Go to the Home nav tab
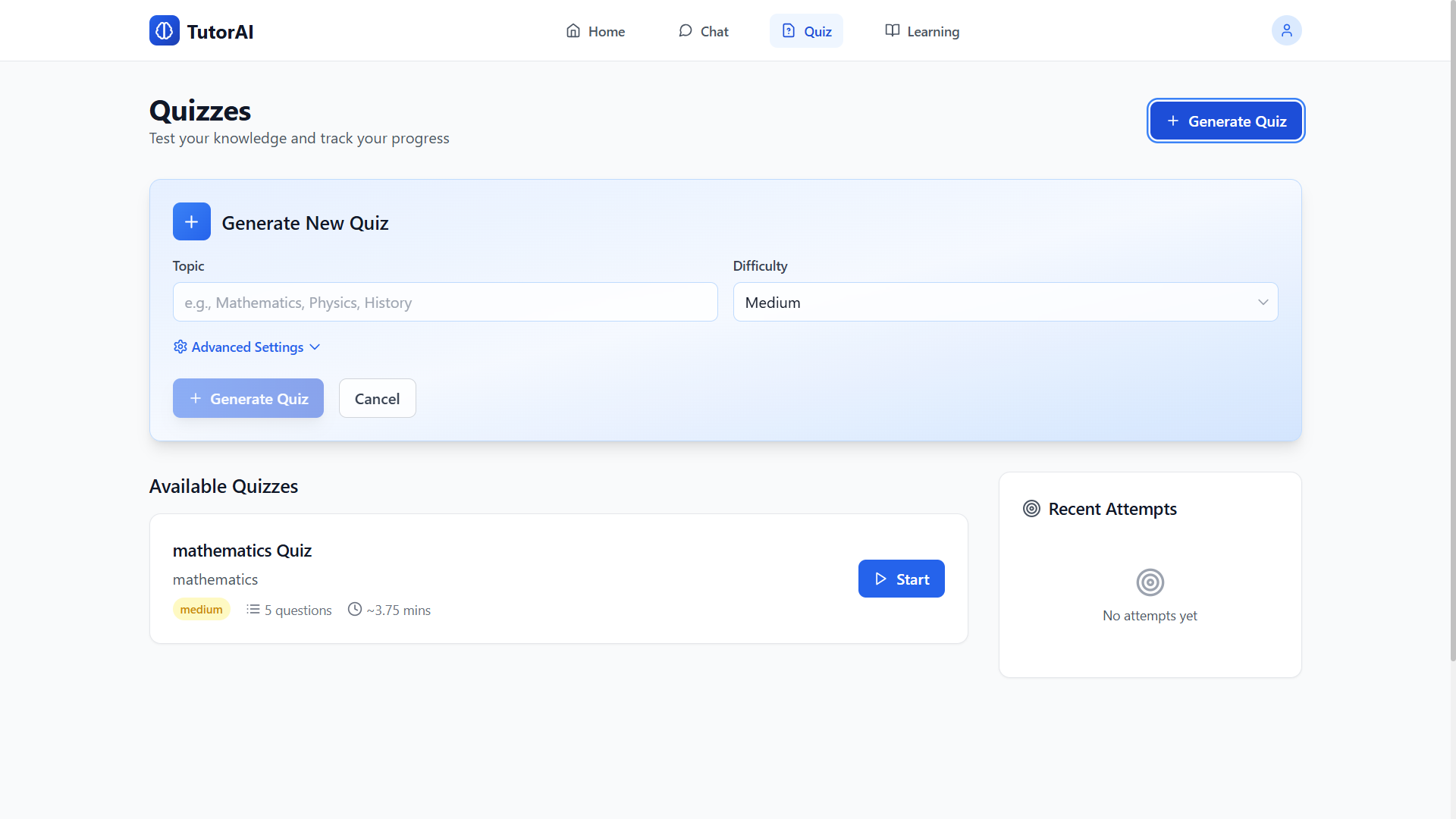The image size is (1456, 819). 595,31
